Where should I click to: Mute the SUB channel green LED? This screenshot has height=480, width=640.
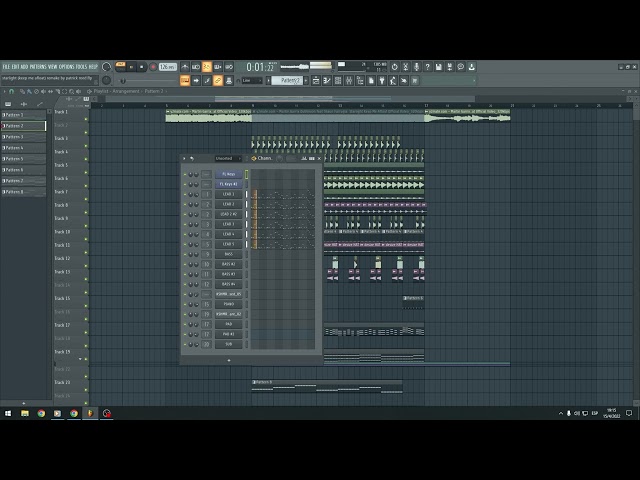(185, 345)
